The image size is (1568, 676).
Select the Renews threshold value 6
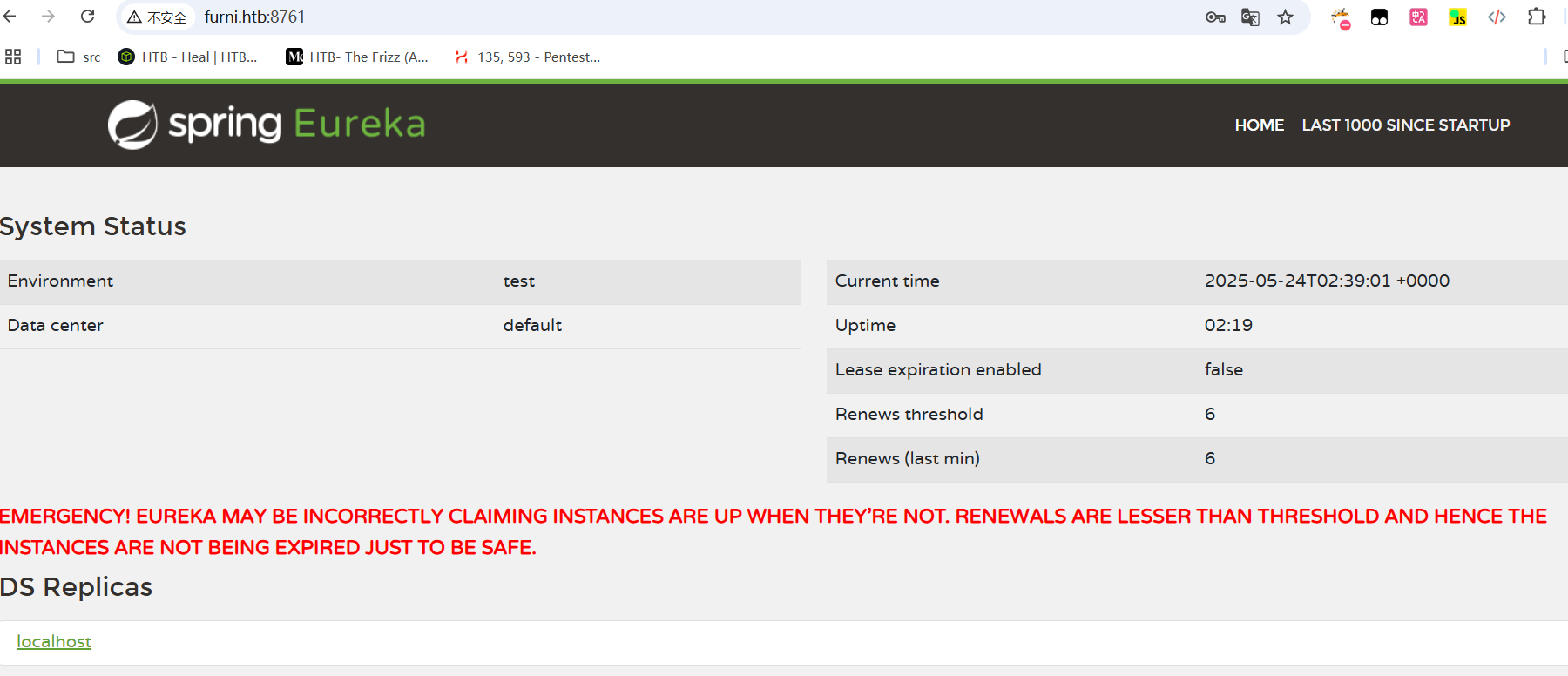[1210, 415]
